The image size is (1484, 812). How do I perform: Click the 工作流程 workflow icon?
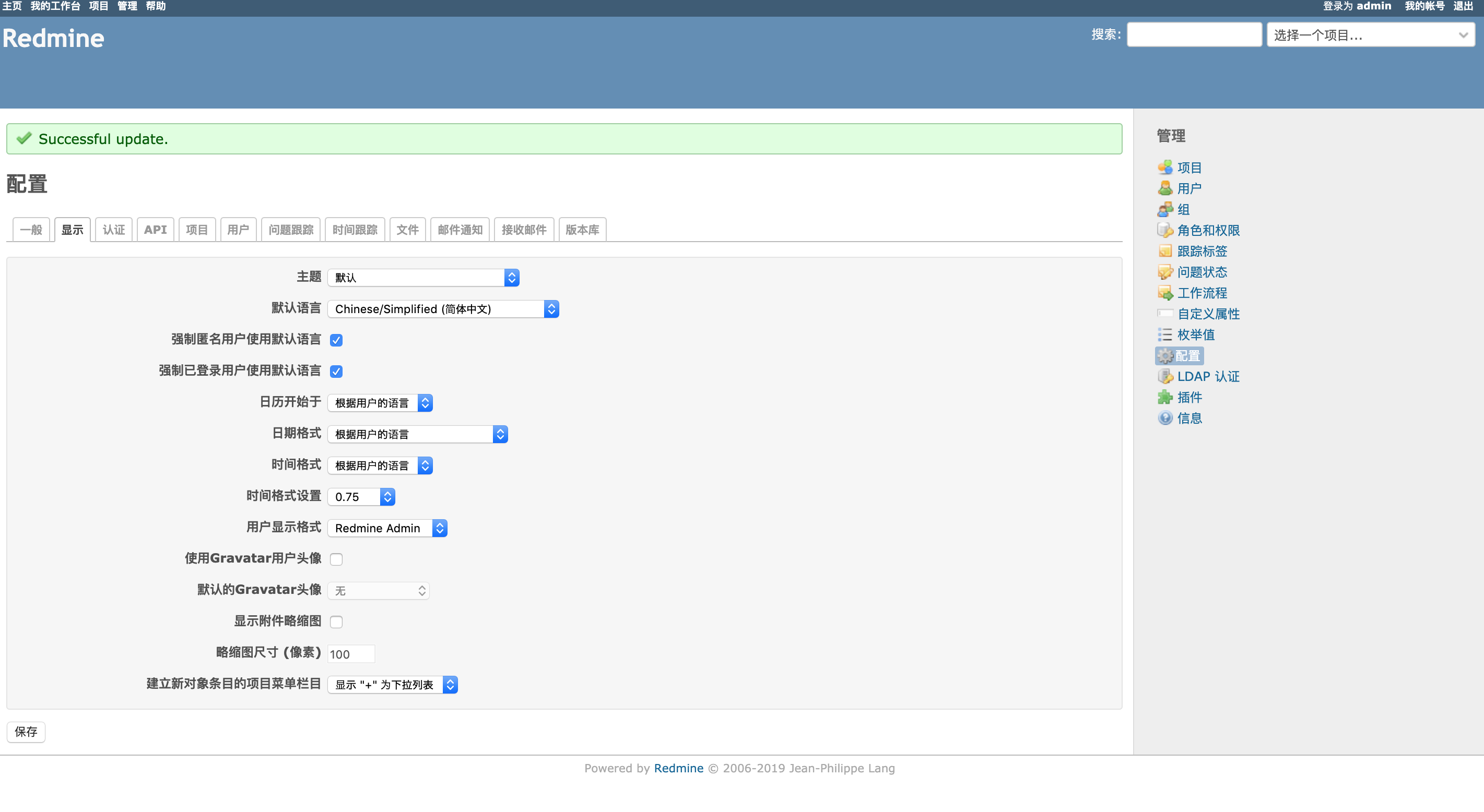point(1164,293)
